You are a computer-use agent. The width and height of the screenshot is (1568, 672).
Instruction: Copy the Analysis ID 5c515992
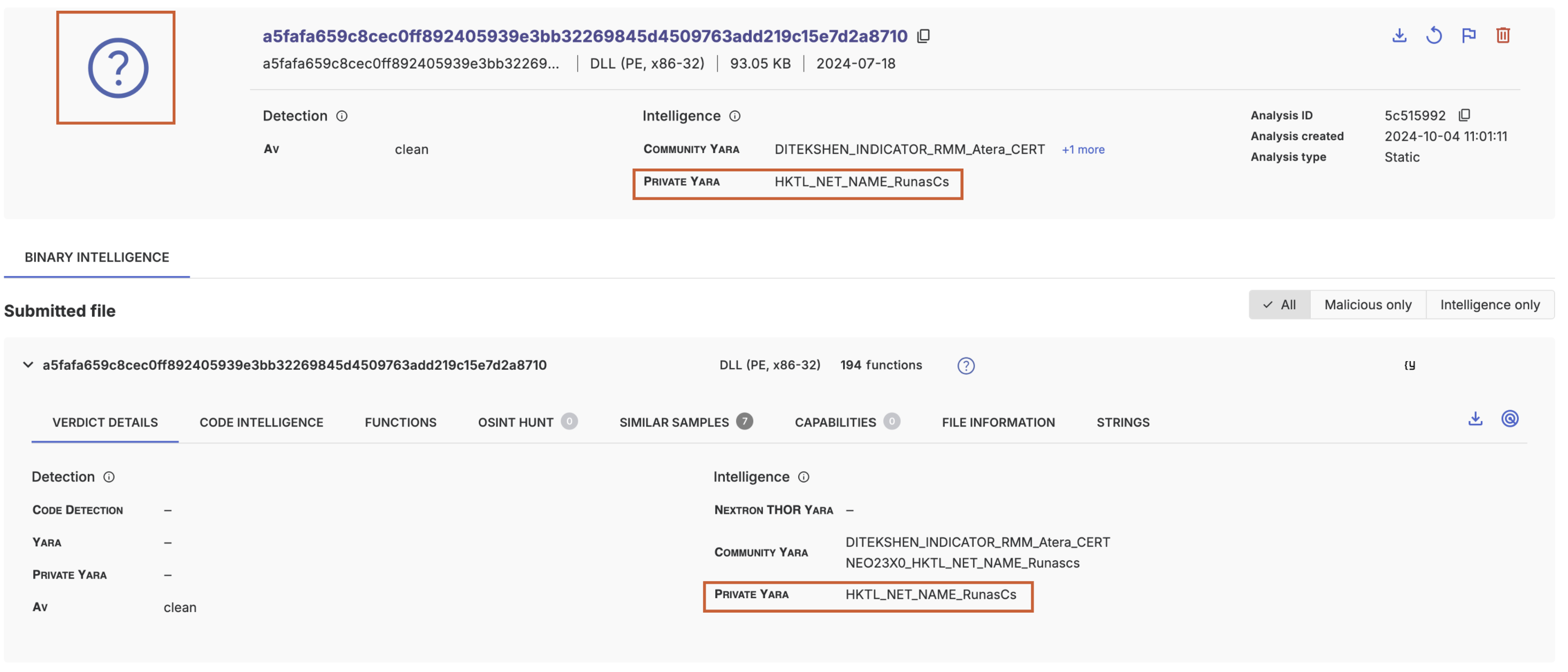point(1465,115)
